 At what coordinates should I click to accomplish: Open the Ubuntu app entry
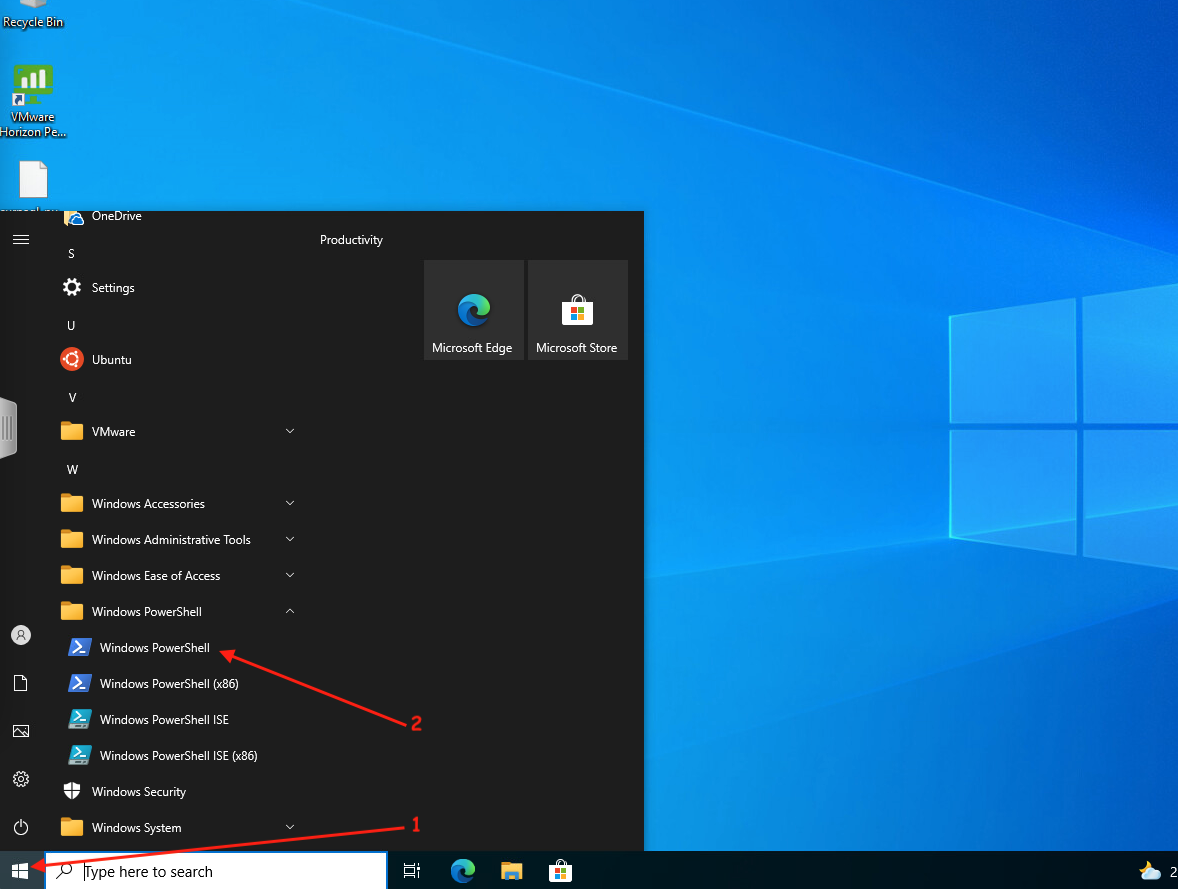[111, 360]
